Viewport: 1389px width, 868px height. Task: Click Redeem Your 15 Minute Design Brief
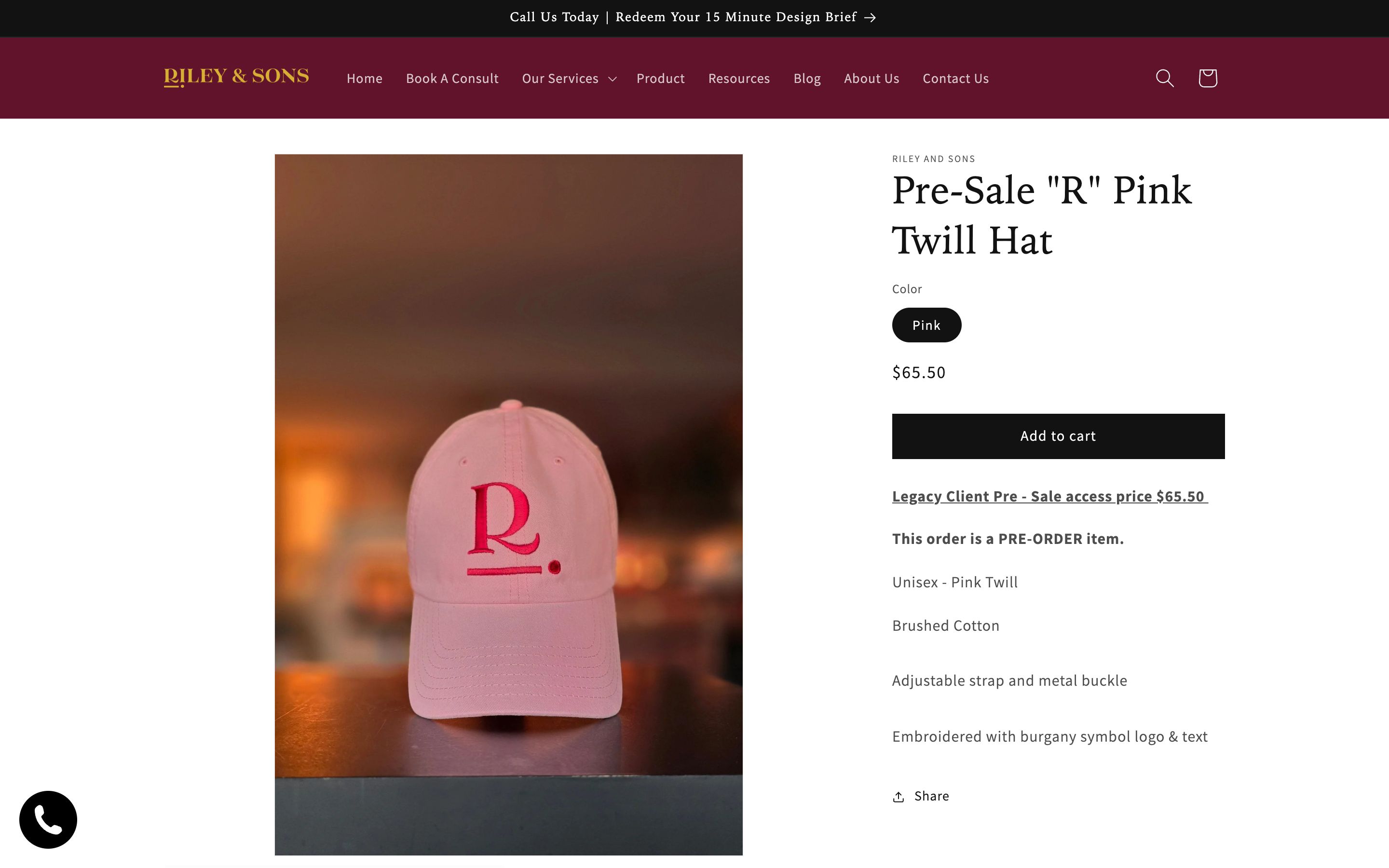pos(736,17)
